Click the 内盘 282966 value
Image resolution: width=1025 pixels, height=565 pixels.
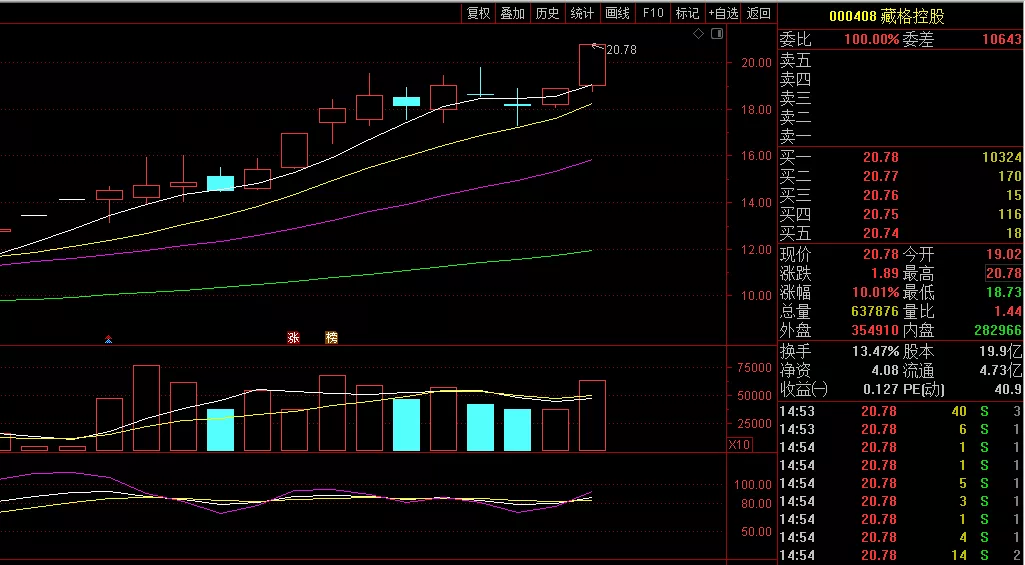pos(999,330)
